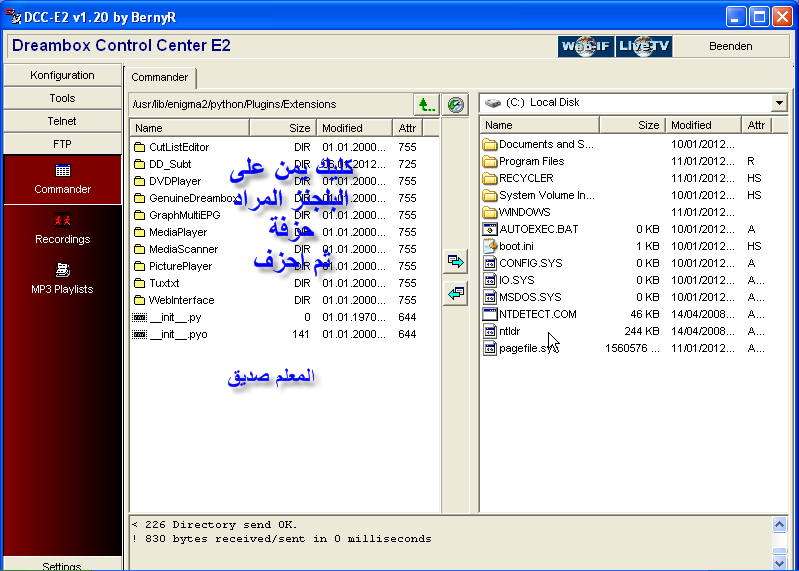Select the WINDOWS folder icon
Viewport: 799px width, 571px height.
[x=490, y=212]
